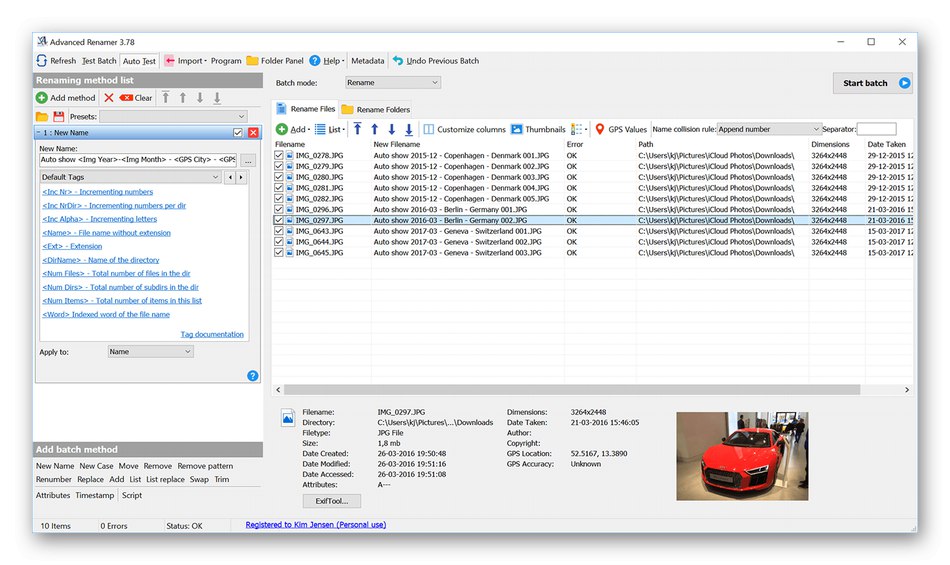This screenshot has height=565, width=950.
Task: Disable the New Name method checkbox
Action: (x=238, y=133)
